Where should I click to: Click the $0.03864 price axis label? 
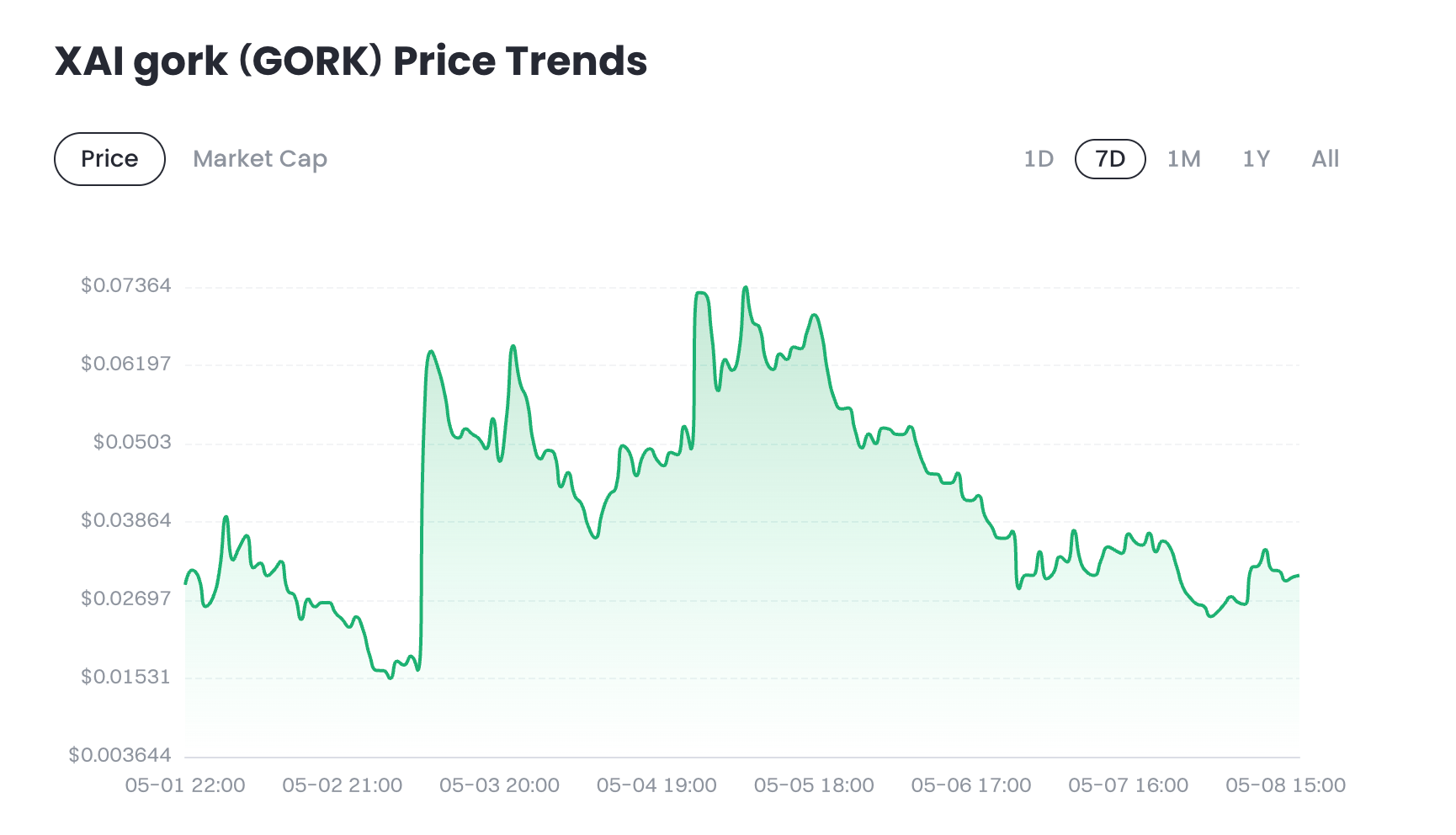click(x=126, y=520)
